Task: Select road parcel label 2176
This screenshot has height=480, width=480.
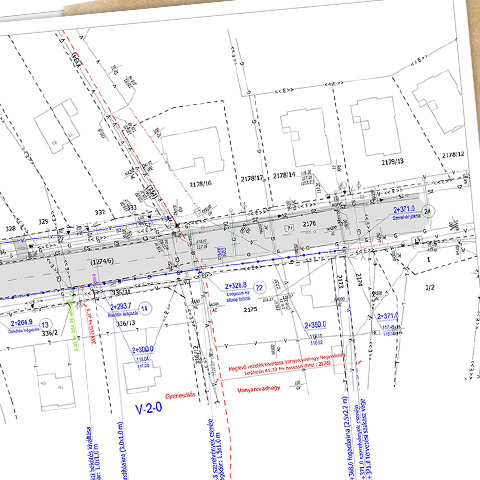Action: (x=309, y=224)
